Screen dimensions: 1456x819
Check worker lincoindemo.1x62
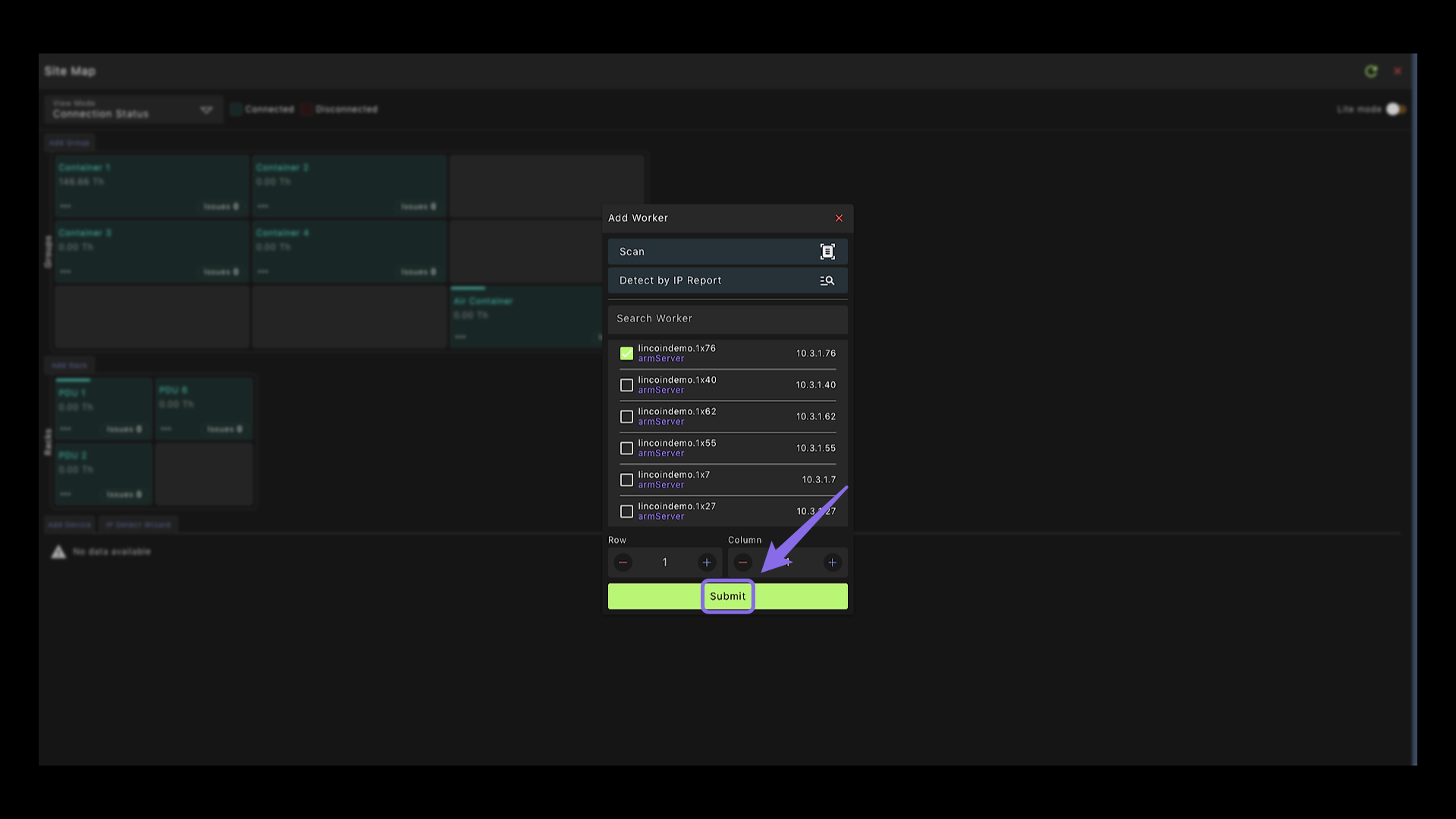click(x=626, y=417)
